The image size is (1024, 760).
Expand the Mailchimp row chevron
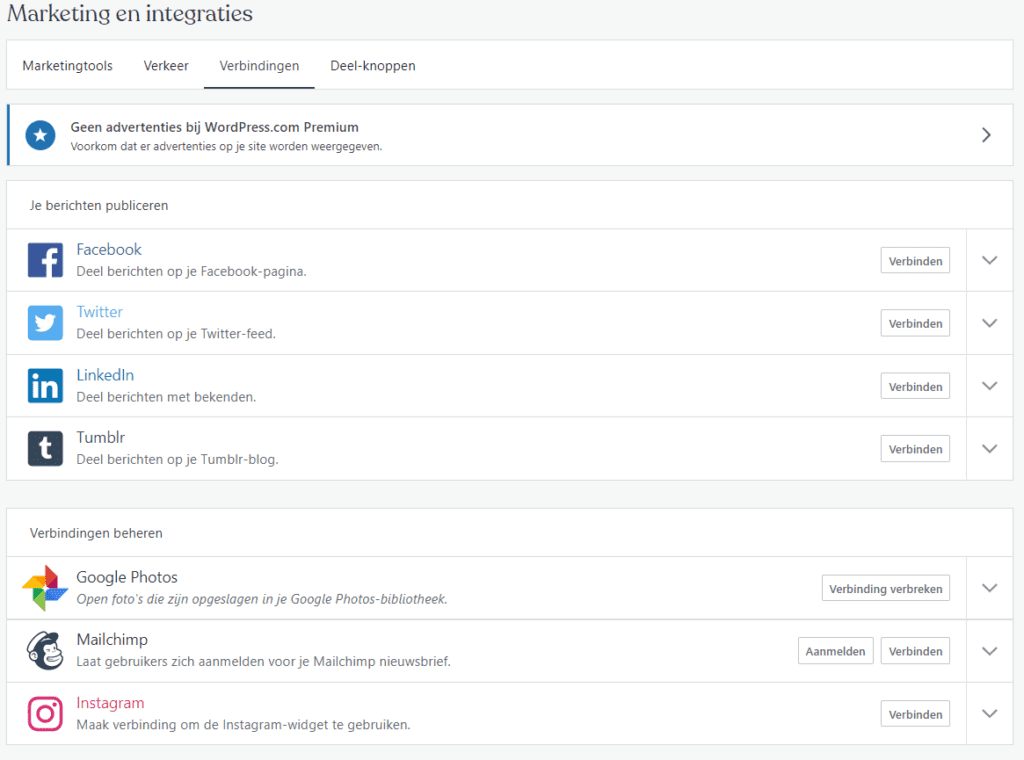[x=989, y=650]
